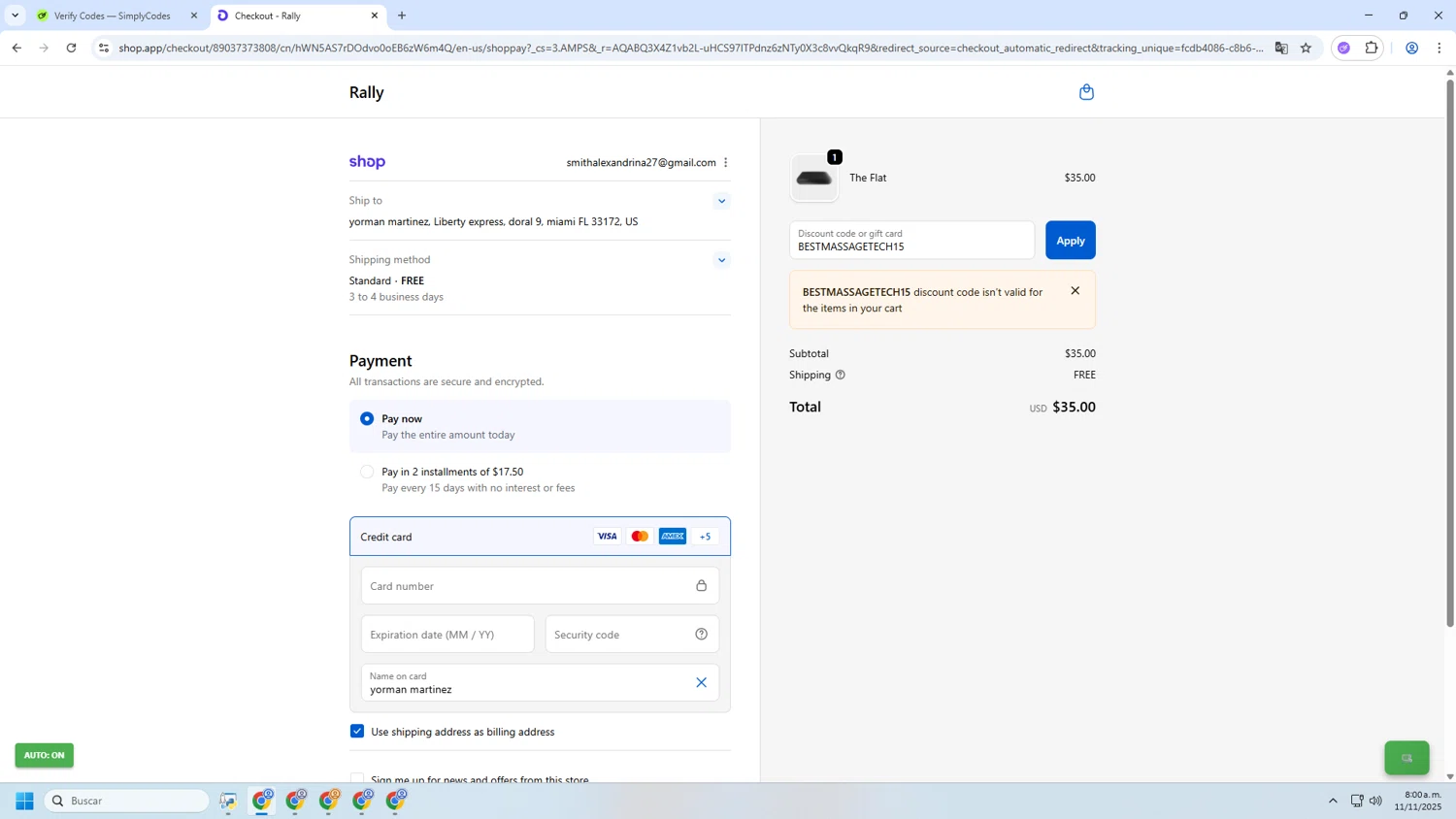Open the Chrome profile icon
The image size is (1456, 819).
pyautogui.click(x=1412, y=48)
